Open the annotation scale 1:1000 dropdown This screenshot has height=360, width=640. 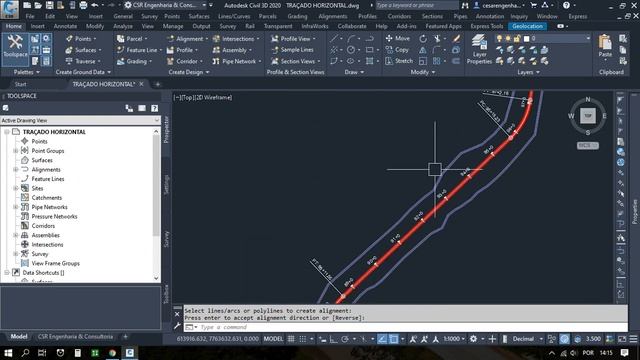tap(454, 339)
